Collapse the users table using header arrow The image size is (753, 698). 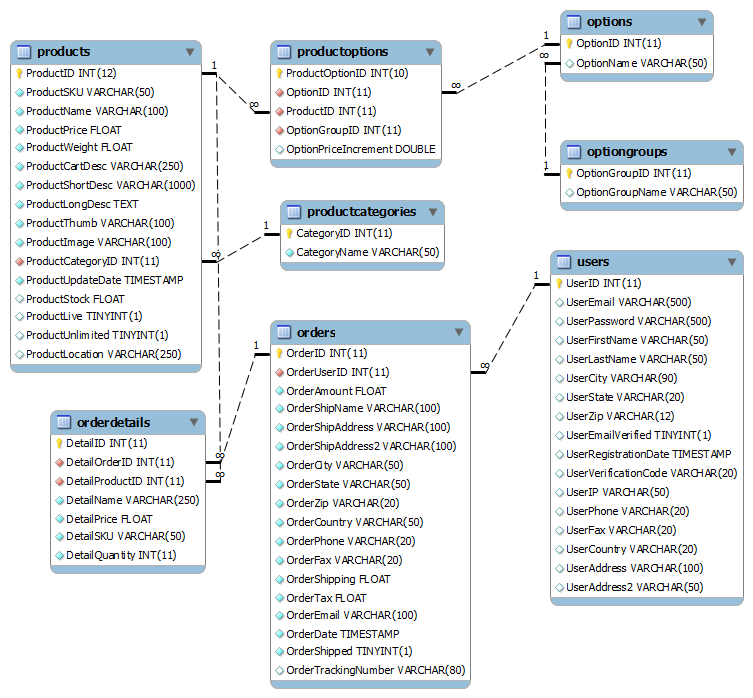click(731, 262)
